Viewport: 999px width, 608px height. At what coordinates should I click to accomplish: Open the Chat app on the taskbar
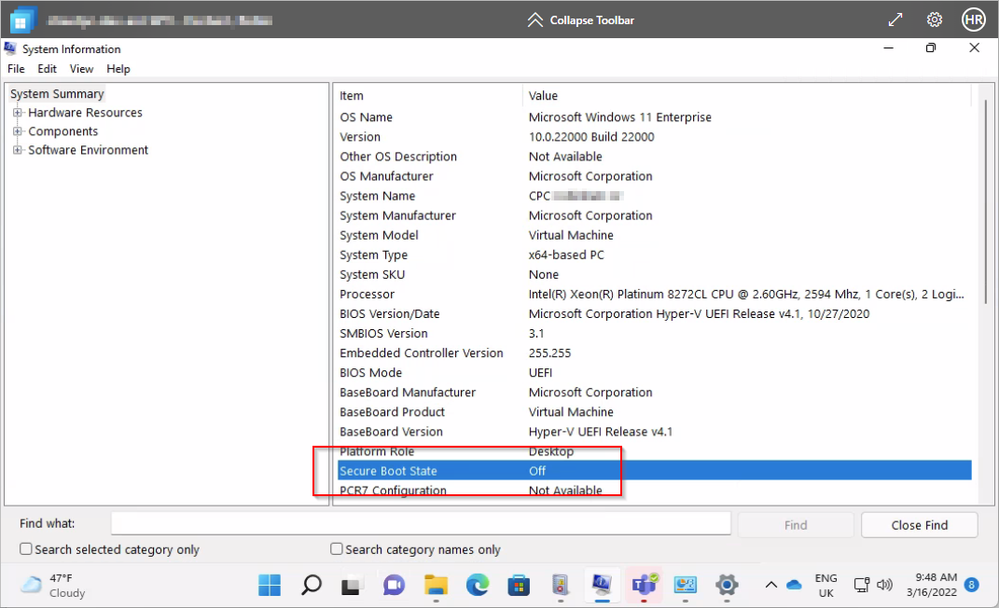(394, 584)
